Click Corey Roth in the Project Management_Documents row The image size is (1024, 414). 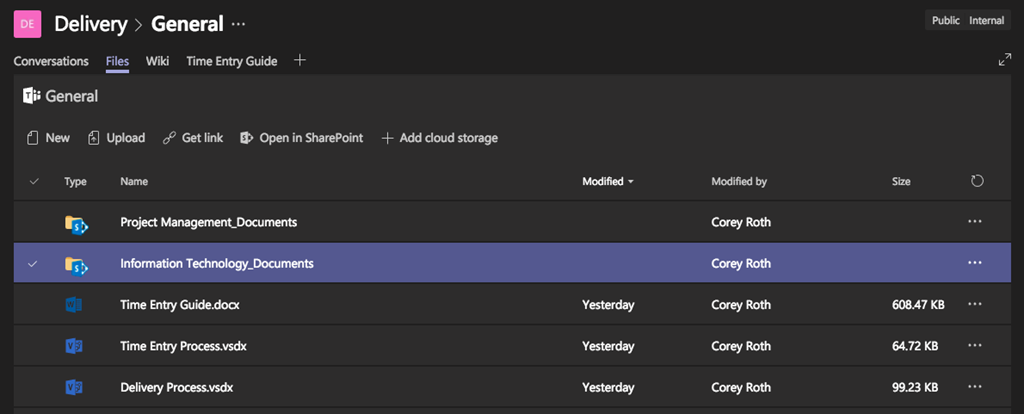click(x=741, y=222)
